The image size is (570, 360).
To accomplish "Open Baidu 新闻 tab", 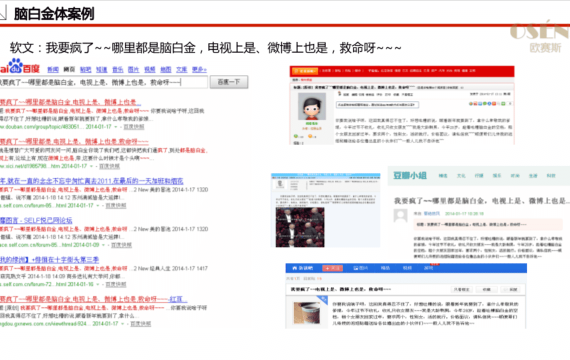I will click(x=53, y=69).
